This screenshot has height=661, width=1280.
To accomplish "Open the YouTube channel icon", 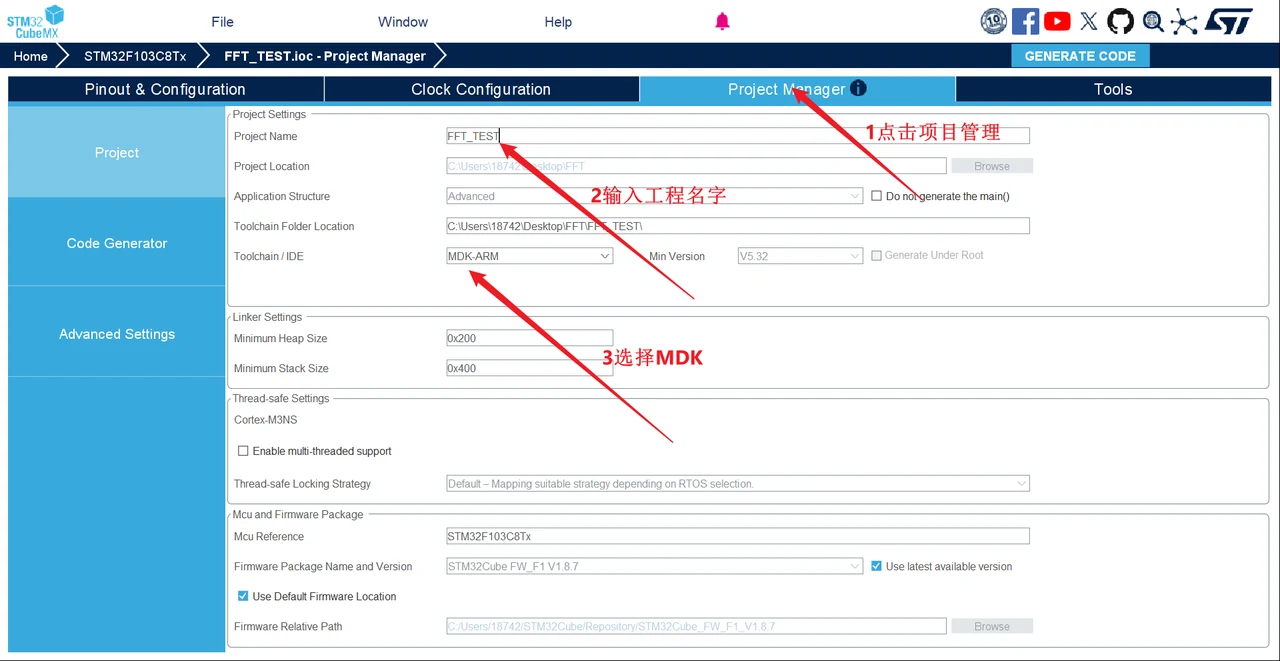I will point(1057,21).
